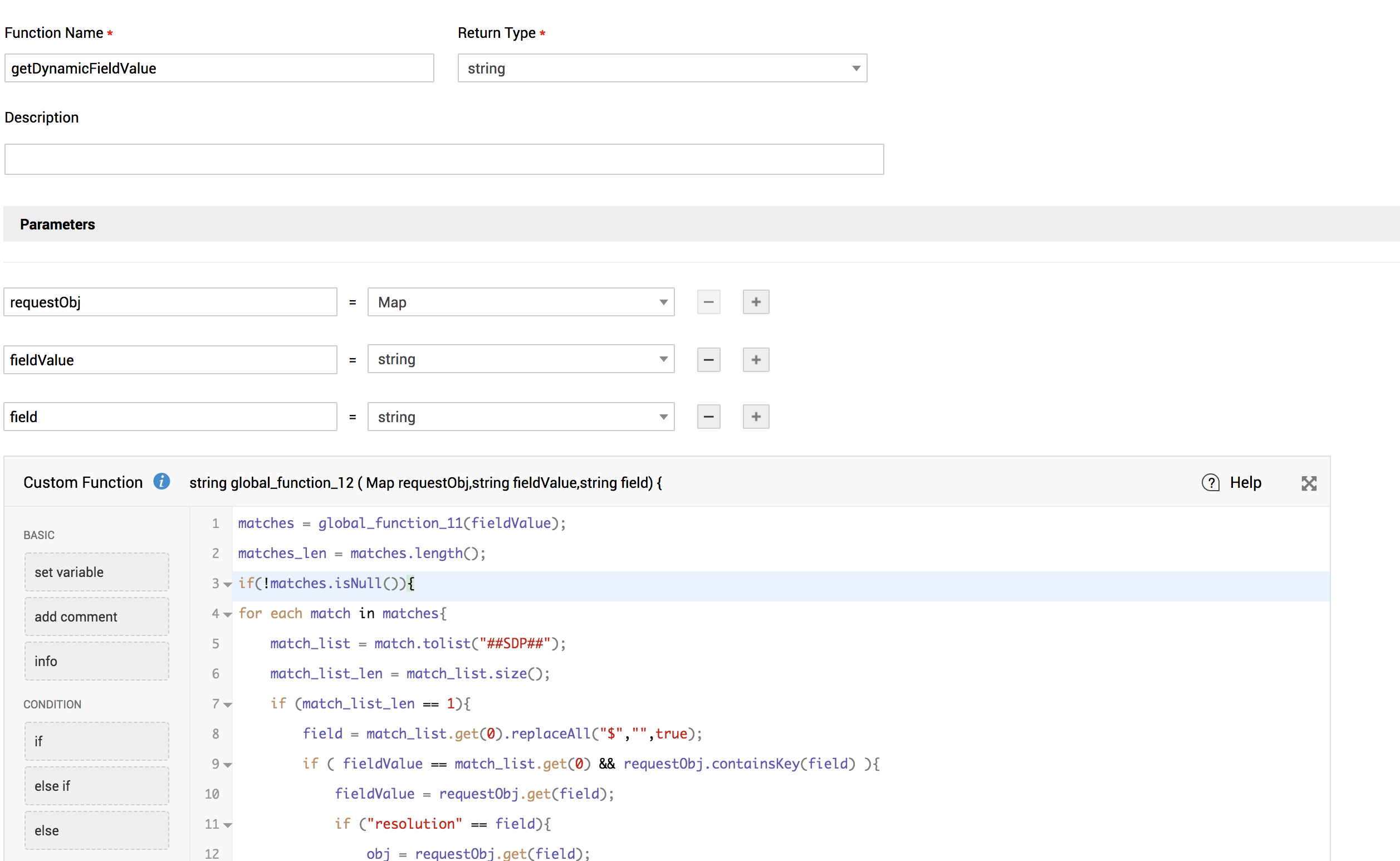The width and height of the screenshot is (1400, 861).
Task: Expand the code editor to fullscreen
Action: point(1308,483)
